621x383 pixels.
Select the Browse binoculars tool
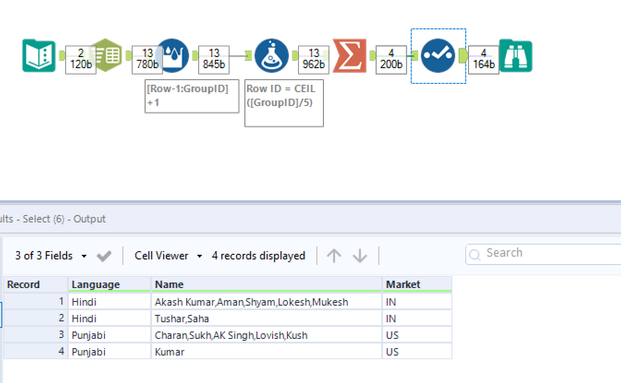coord(516,55)
